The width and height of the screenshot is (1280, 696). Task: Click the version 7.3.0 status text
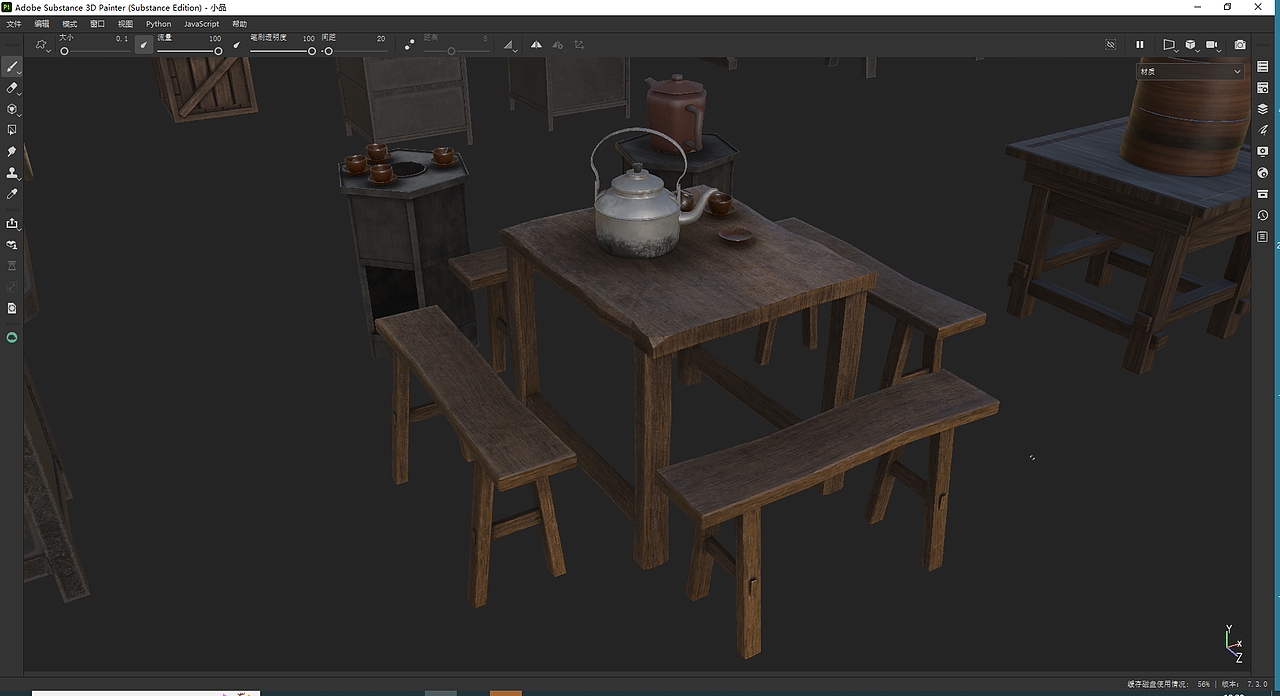coord(1244,684)
